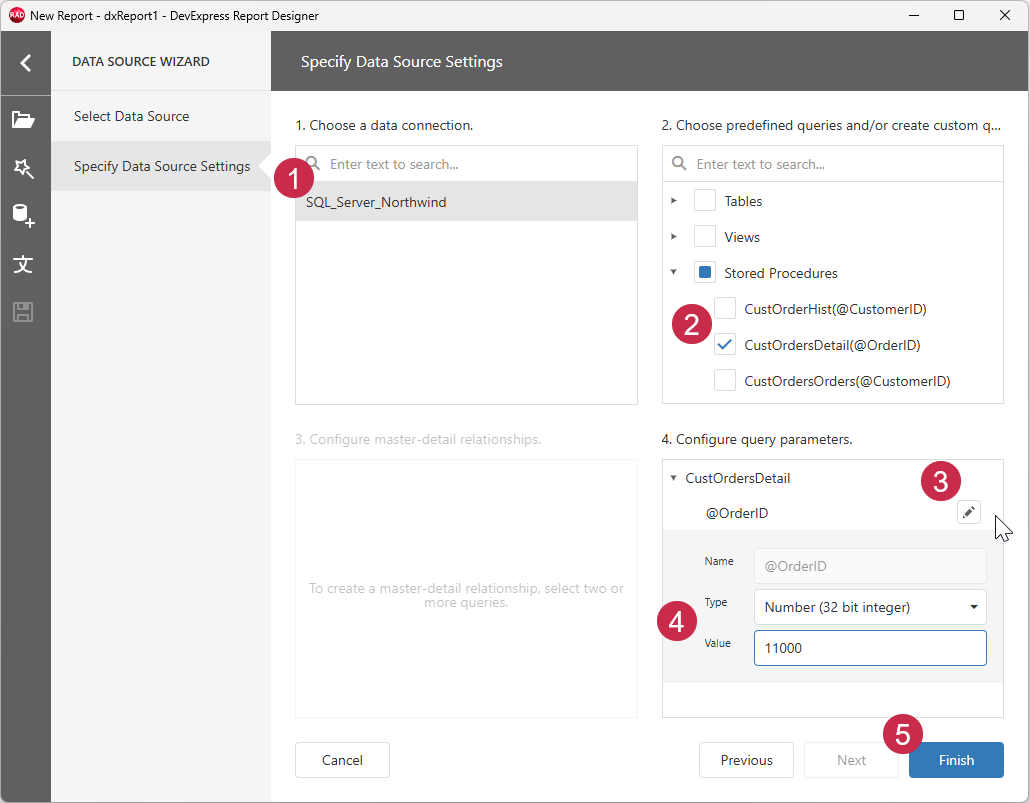Toggle the Stored Procedures checkbox

tap(704, 272)
